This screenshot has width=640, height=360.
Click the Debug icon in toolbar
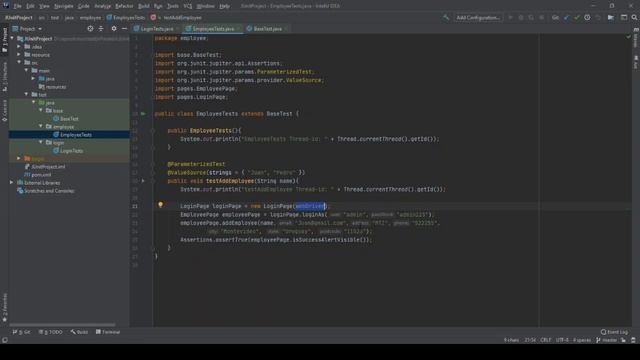pos(521,18)
